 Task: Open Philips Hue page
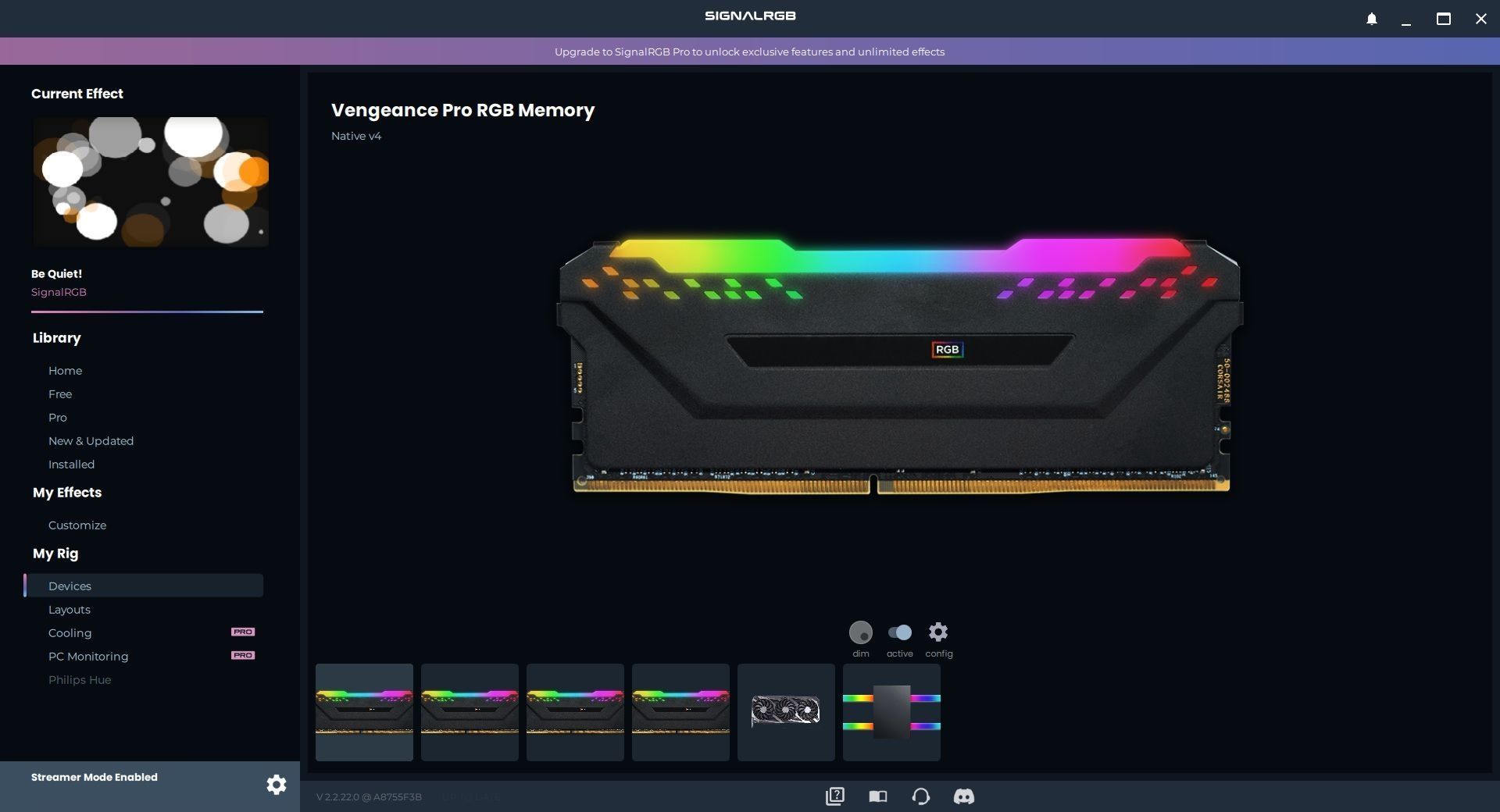[x=80, y=680]
